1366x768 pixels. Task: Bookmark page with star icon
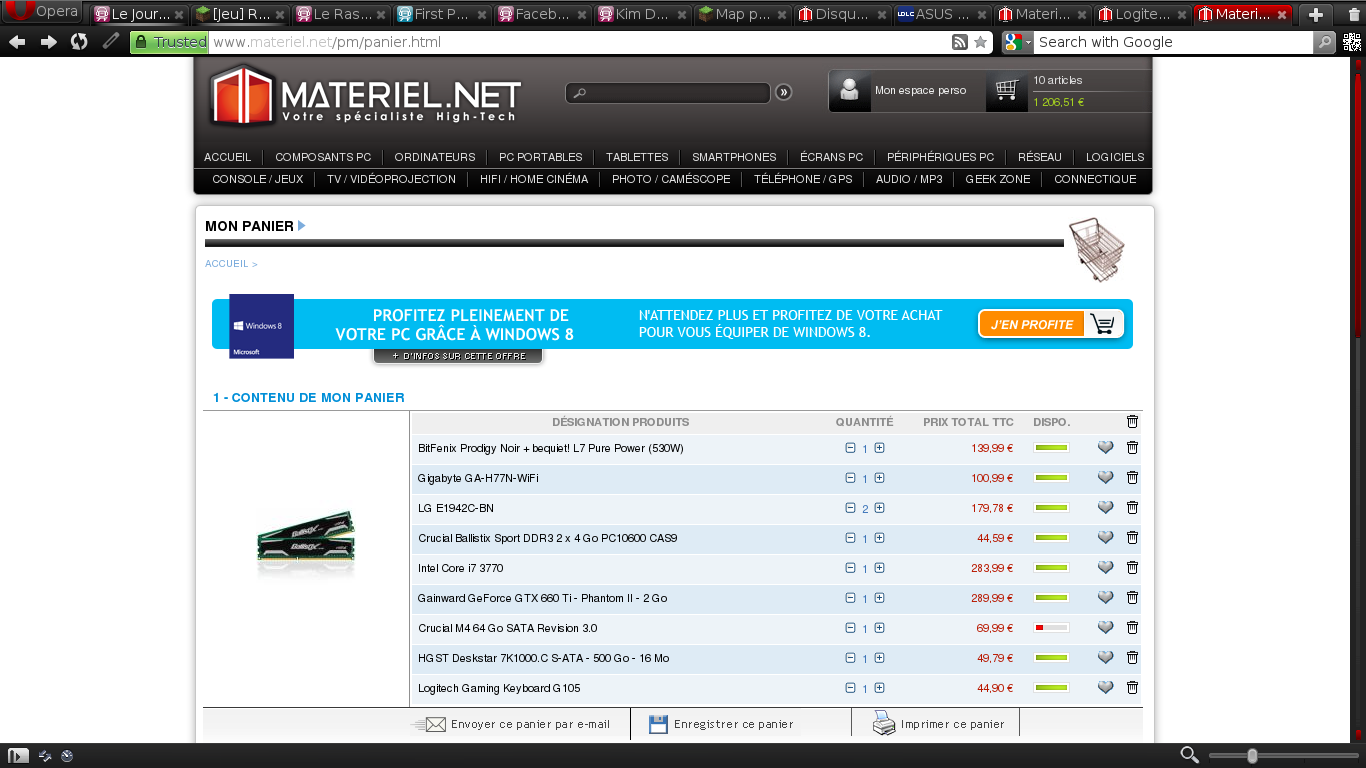[x=981, y=42]
